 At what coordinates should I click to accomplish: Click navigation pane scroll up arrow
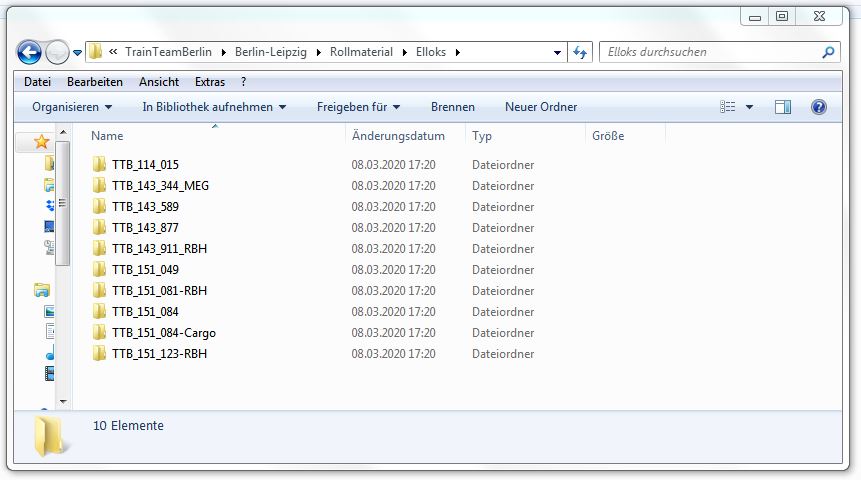tap(63, 132)
